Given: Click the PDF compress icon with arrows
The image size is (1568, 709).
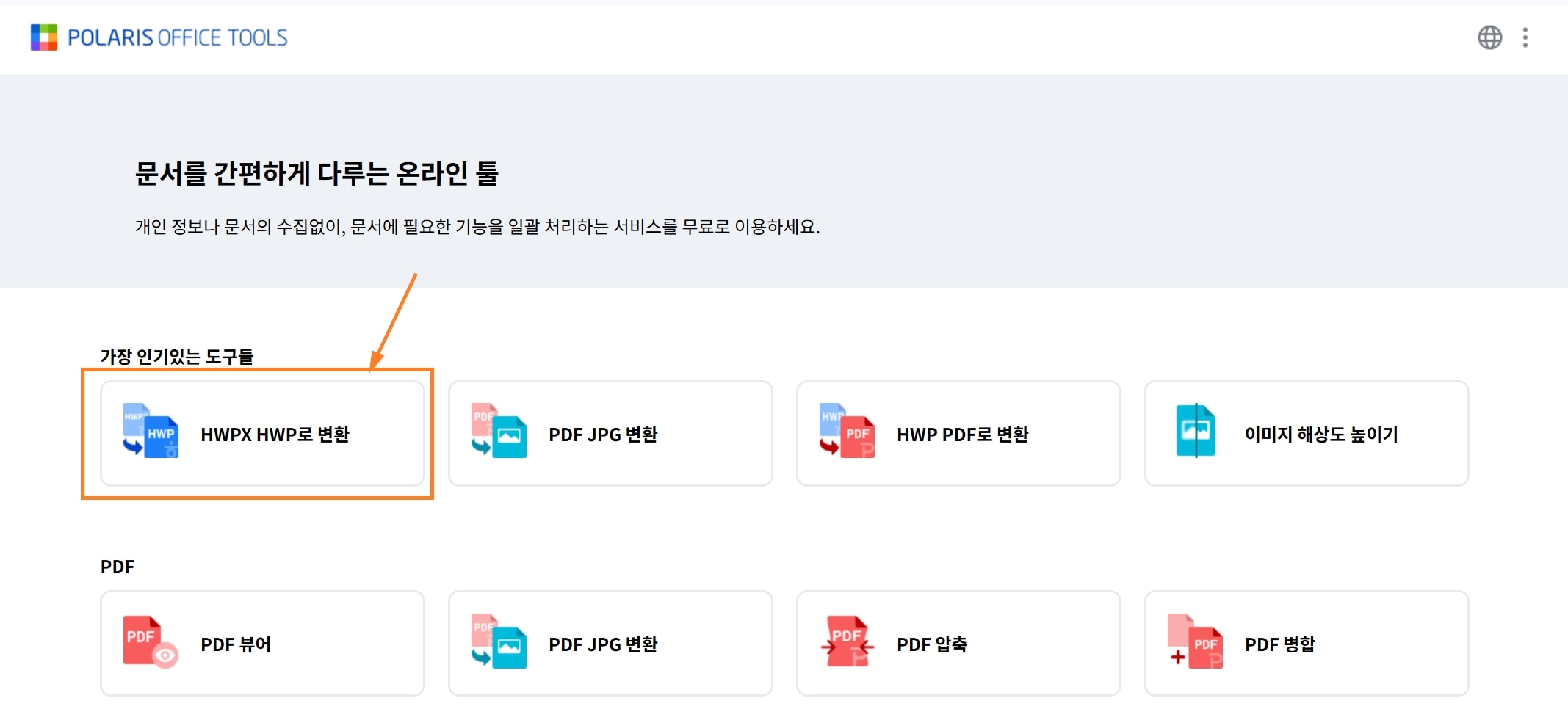Looking at the screenshot, I should point(847,641).
